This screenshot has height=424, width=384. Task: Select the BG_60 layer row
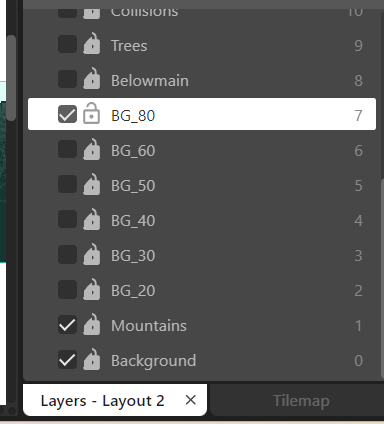202,150
